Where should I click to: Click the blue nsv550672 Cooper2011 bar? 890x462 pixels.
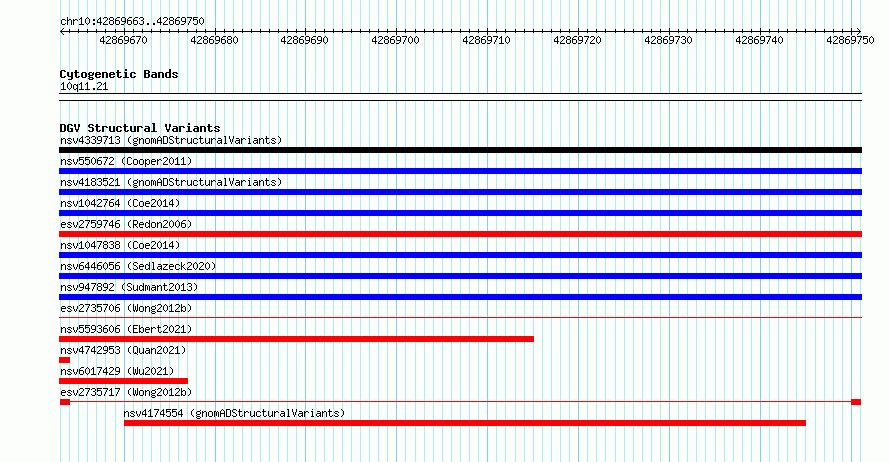[x=460, y=171]
